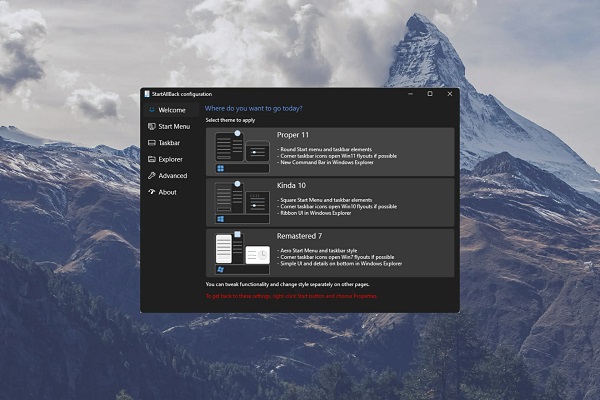Show the About page

click(x=169, y=192)
